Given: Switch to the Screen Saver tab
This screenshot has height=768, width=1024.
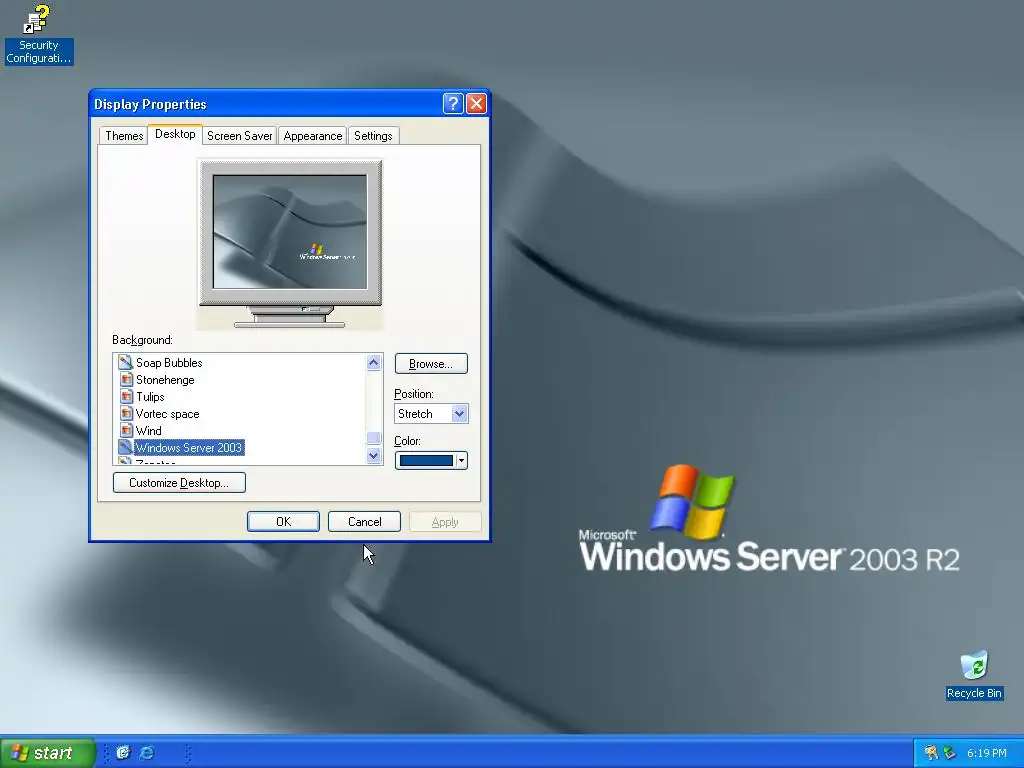Looking at the screenshot, I should [x=240, y=136].
